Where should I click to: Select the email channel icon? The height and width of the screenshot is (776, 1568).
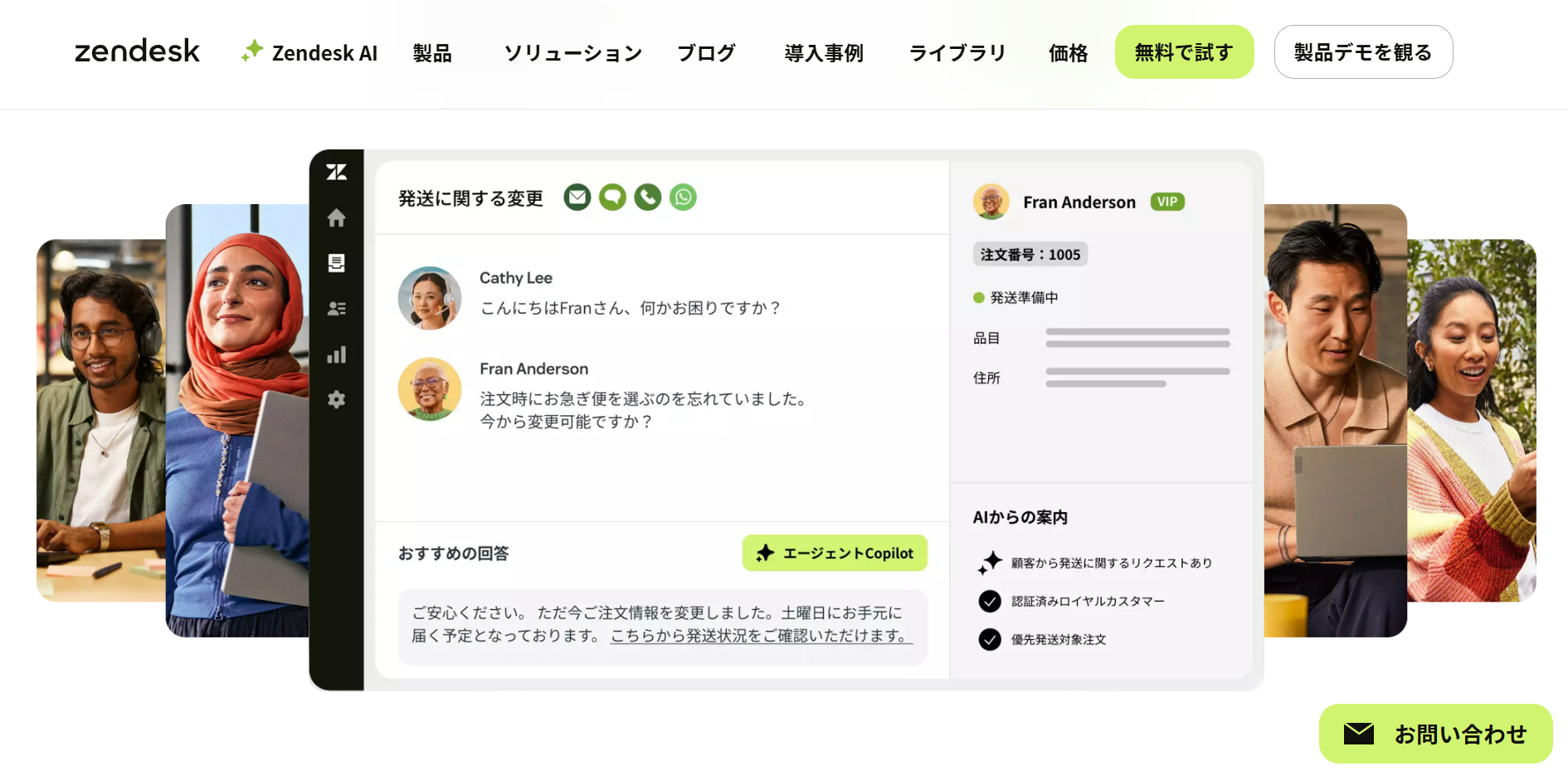click(577, 198)
